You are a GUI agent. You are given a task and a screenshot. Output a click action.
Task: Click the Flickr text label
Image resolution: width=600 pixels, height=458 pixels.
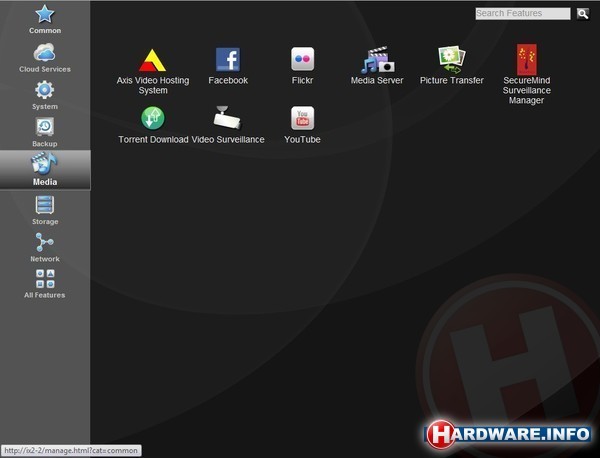[302, 80]
